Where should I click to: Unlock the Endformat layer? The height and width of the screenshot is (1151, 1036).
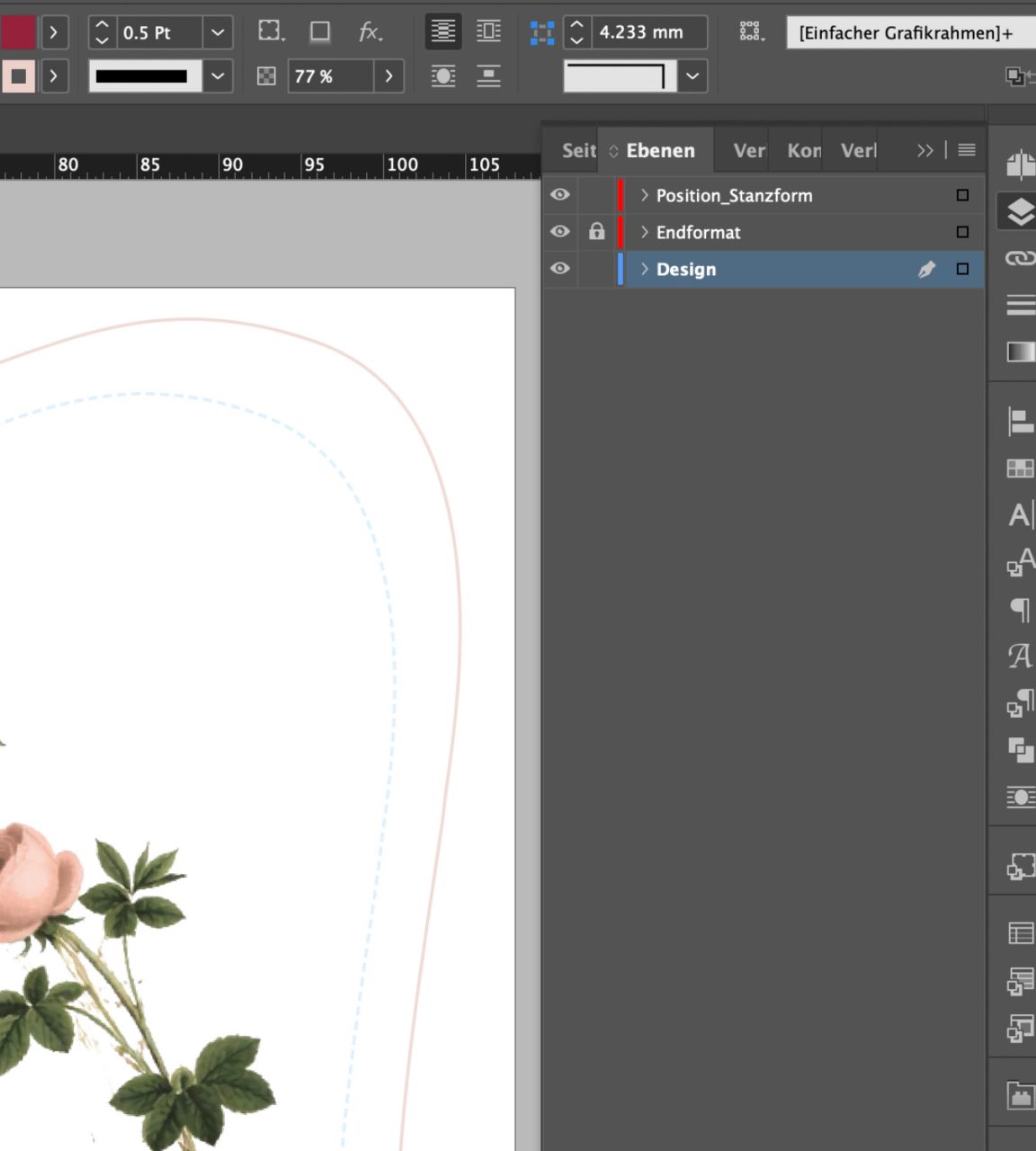tap(596, 232)
